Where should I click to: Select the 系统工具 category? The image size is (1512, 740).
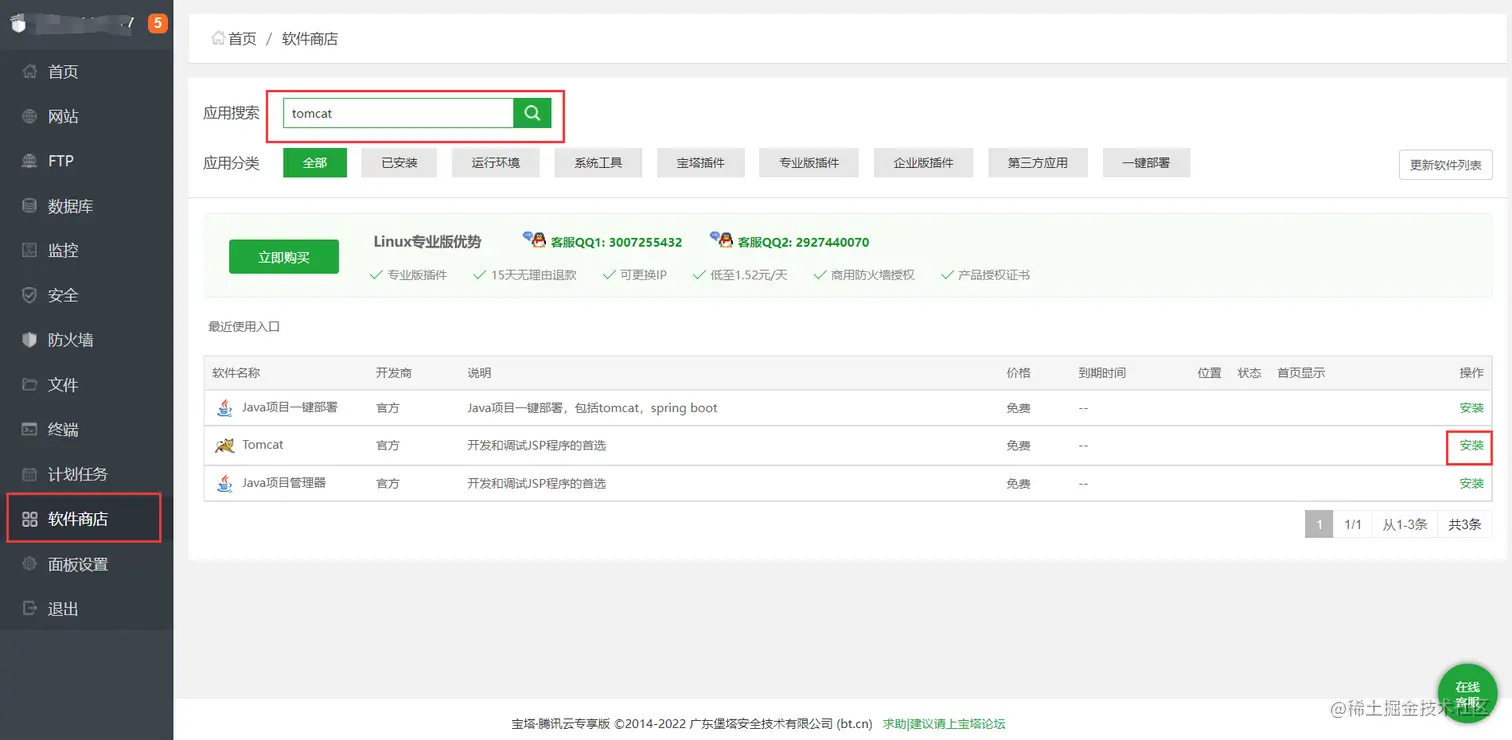[x=598, y=163]
